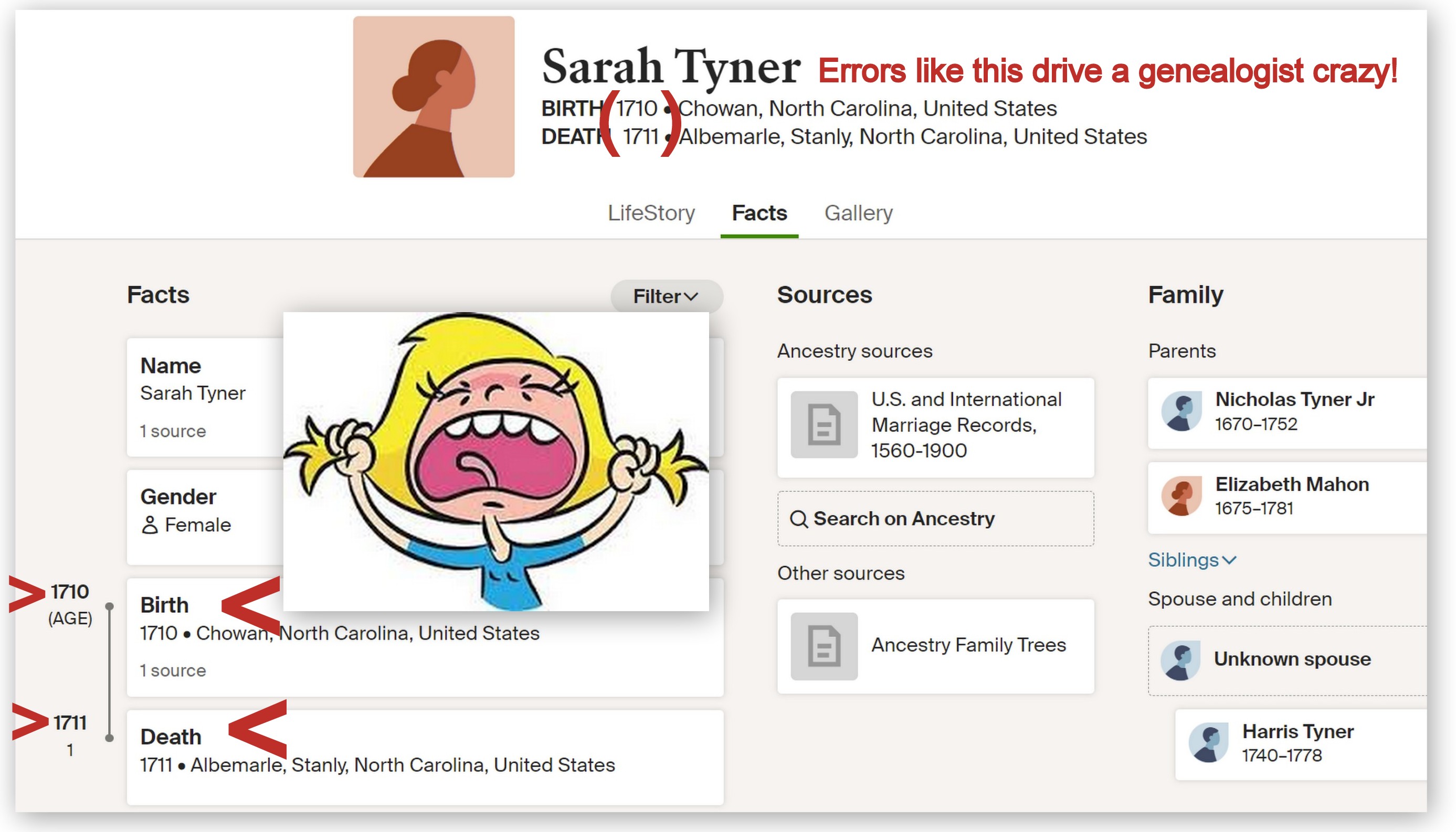This screenshot has width=1456, height=832.
Task: Select the Facts tab
Action: (x=758, y=213)
